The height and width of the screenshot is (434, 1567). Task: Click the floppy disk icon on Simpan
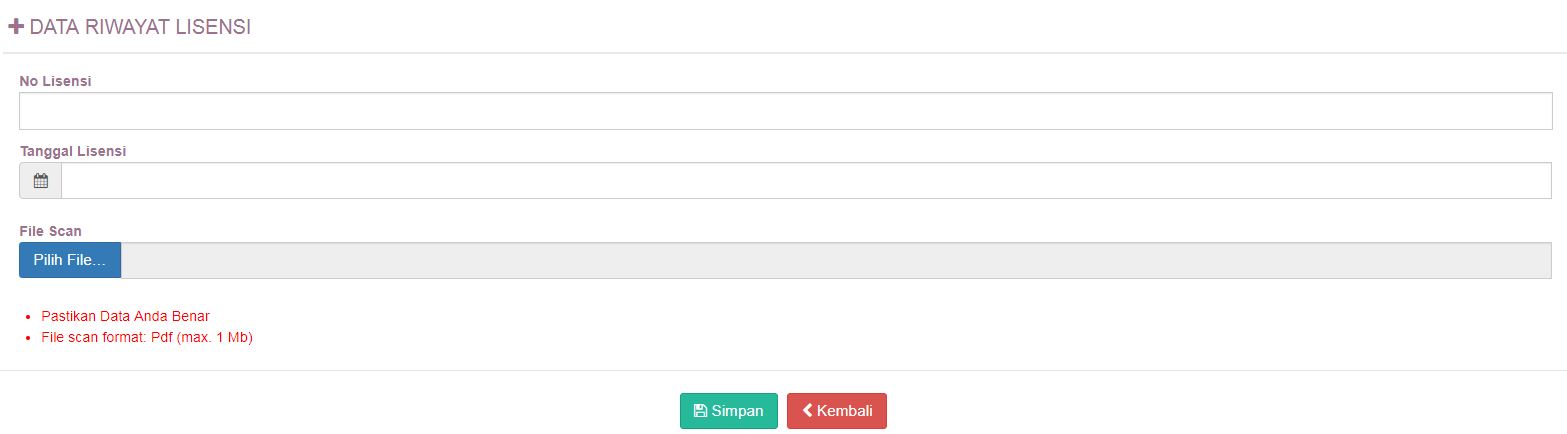click(700, 411)
